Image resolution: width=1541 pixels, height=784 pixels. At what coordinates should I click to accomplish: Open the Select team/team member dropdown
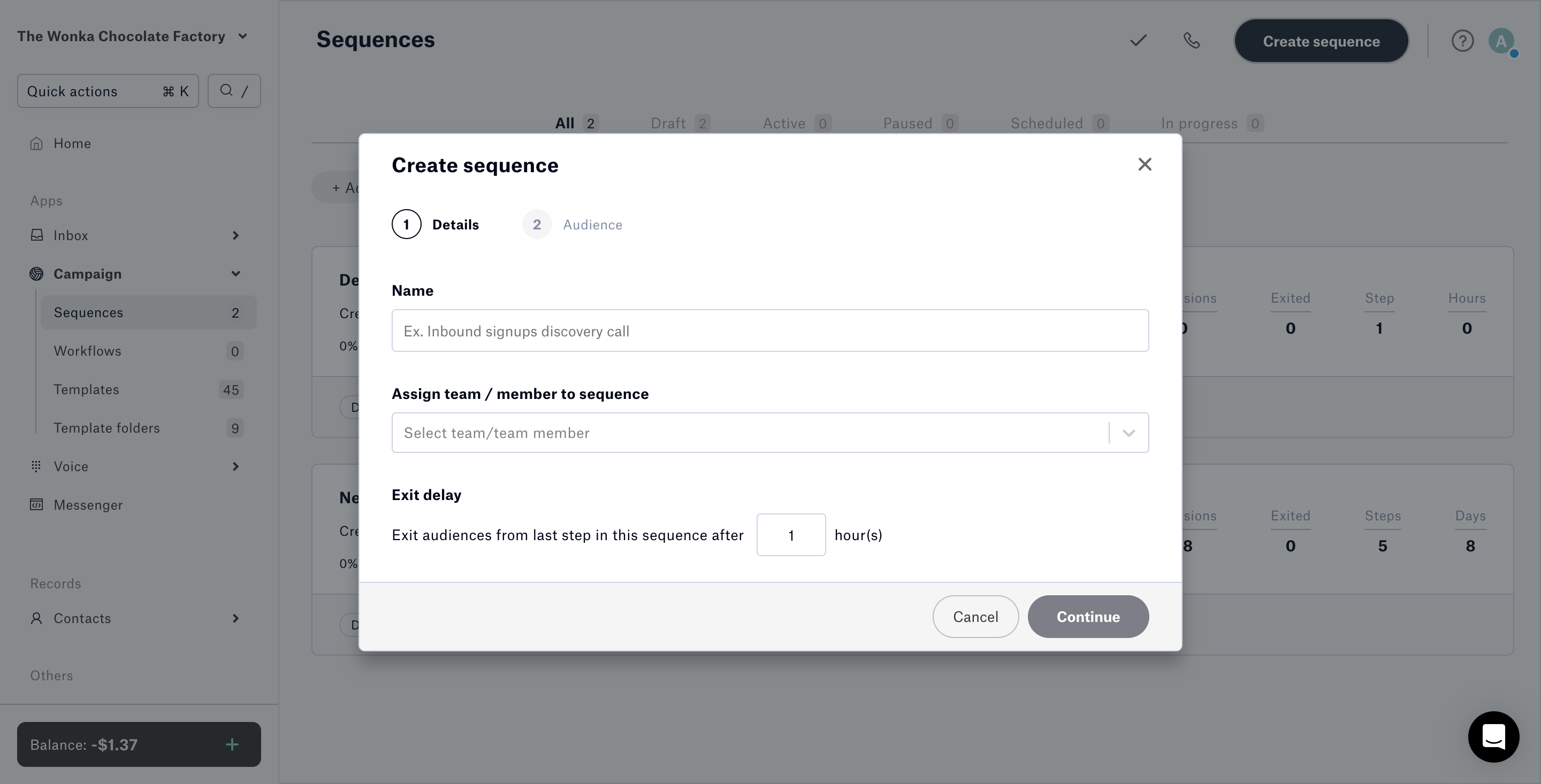tap(770, 432)
